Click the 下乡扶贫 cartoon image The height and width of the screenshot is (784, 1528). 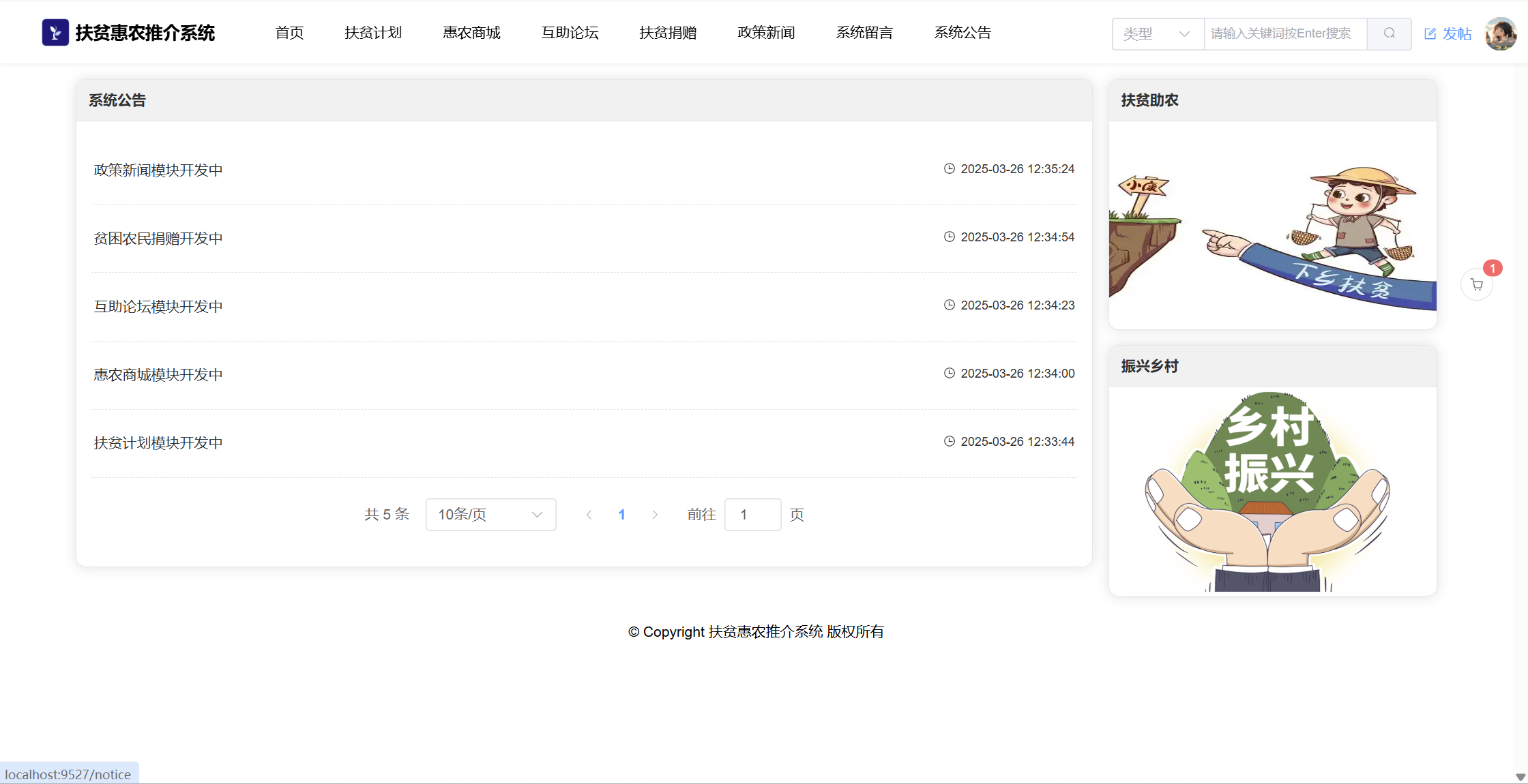pyautogui.click(x=1272, y=225)
